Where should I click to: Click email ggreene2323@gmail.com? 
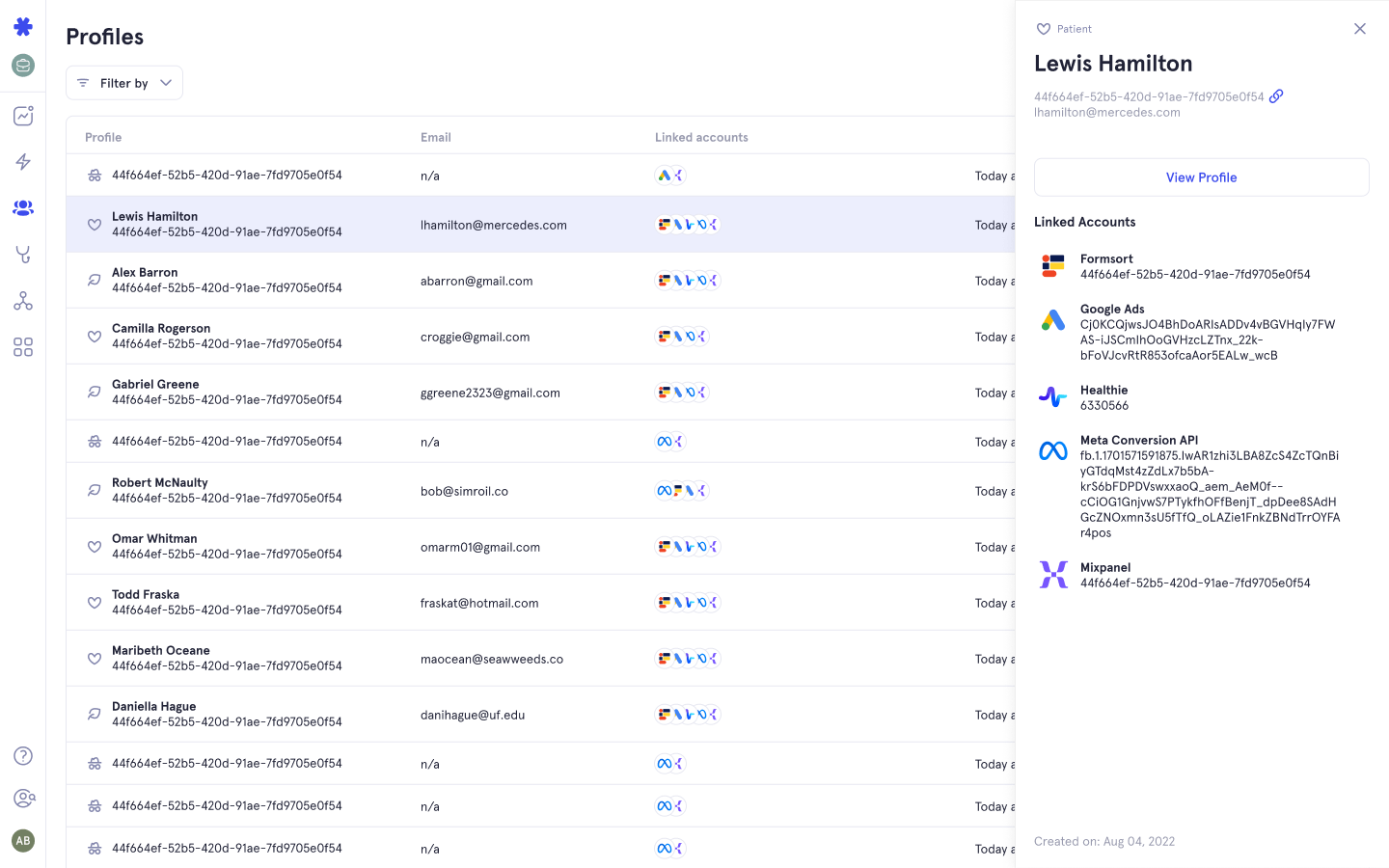(x=490, y=393)
